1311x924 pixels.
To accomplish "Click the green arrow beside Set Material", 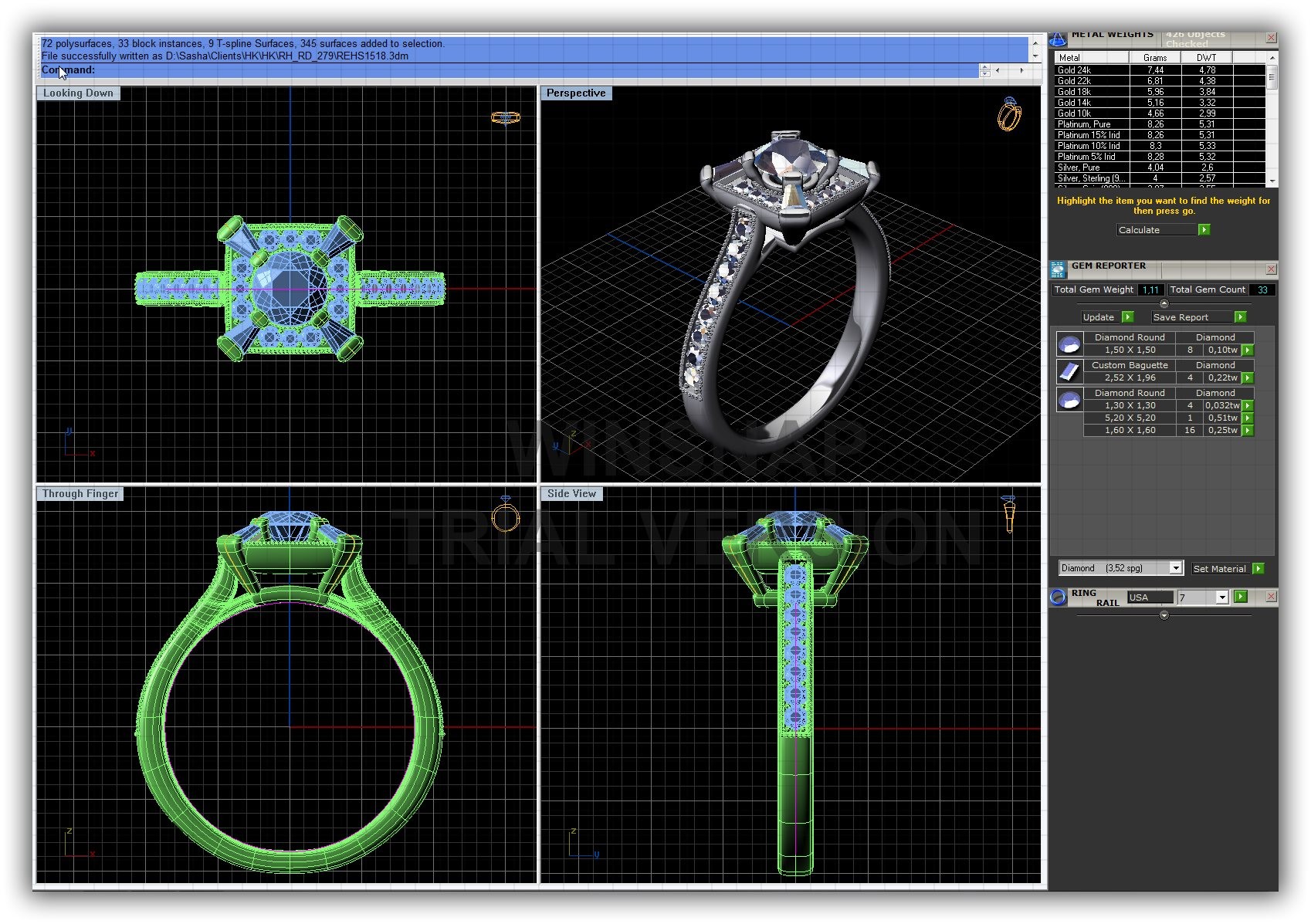I will click(x=1258, y=568).
